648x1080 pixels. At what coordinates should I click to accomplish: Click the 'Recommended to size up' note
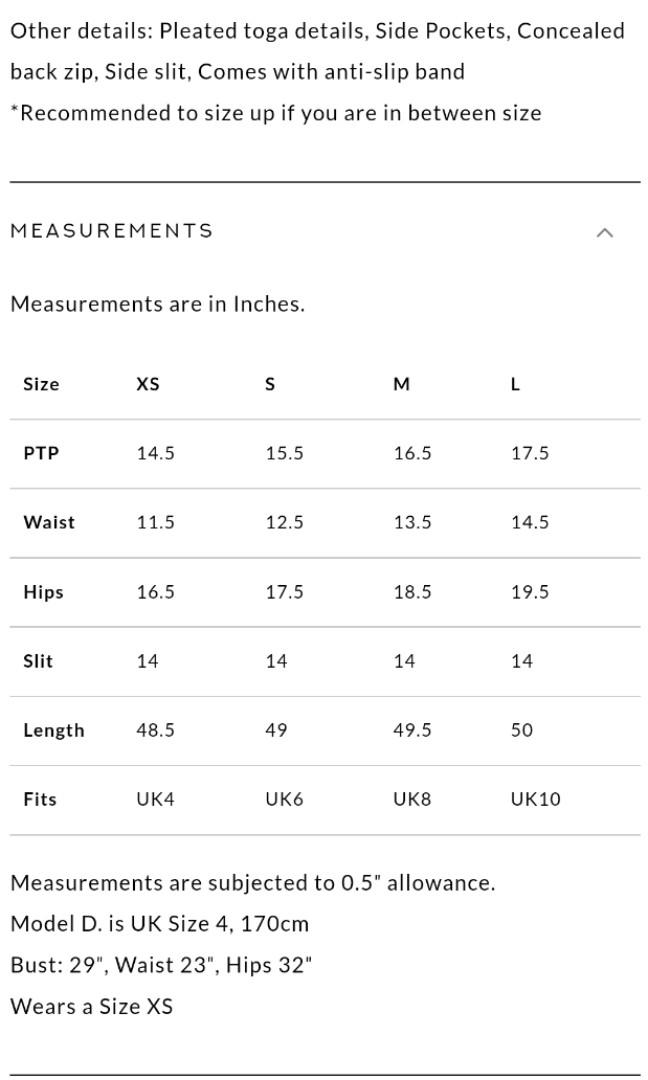click(275, 113)
